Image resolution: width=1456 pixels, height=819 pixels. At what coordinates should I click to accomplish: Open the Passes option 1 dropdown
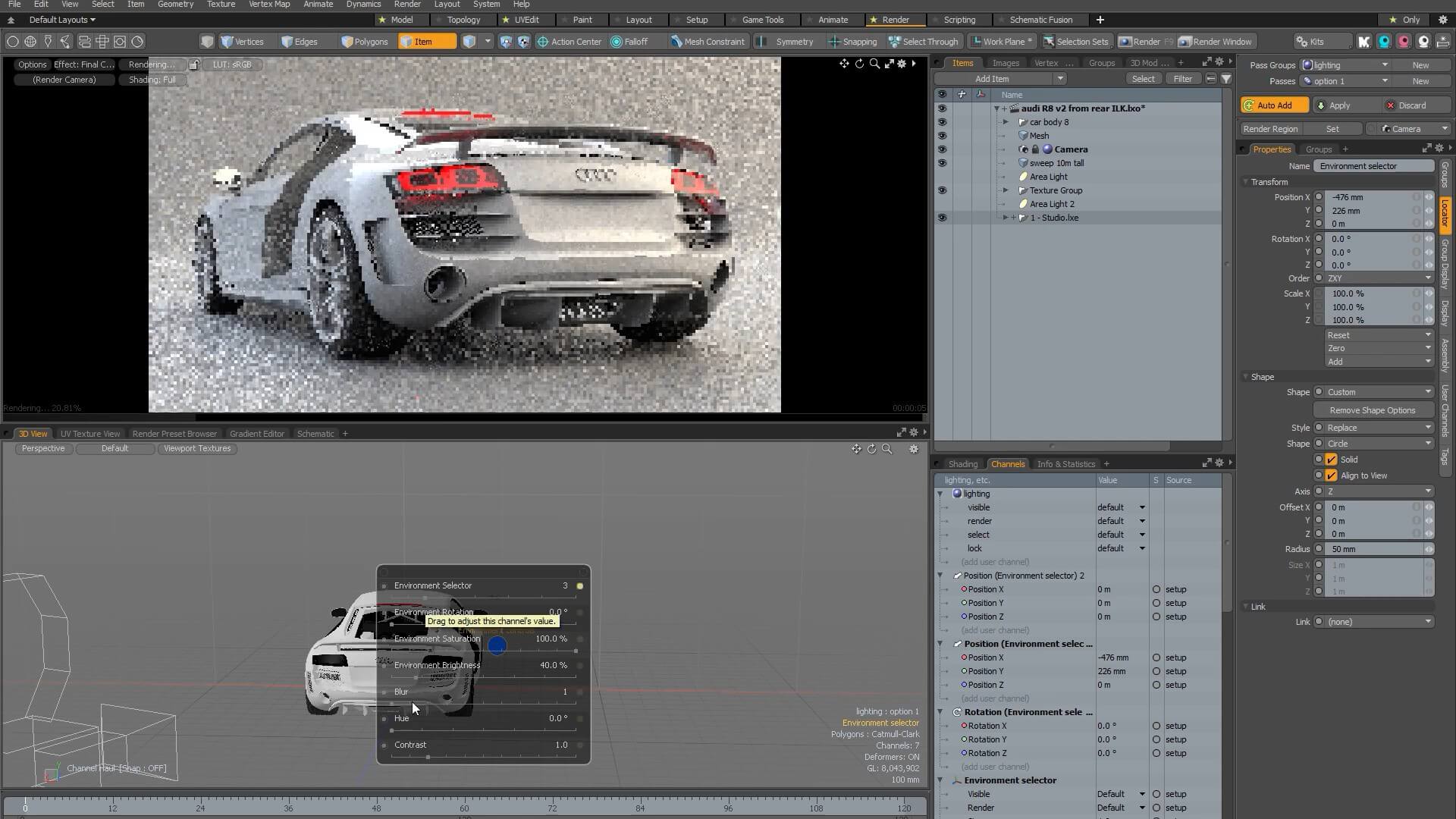(1345, 81)
